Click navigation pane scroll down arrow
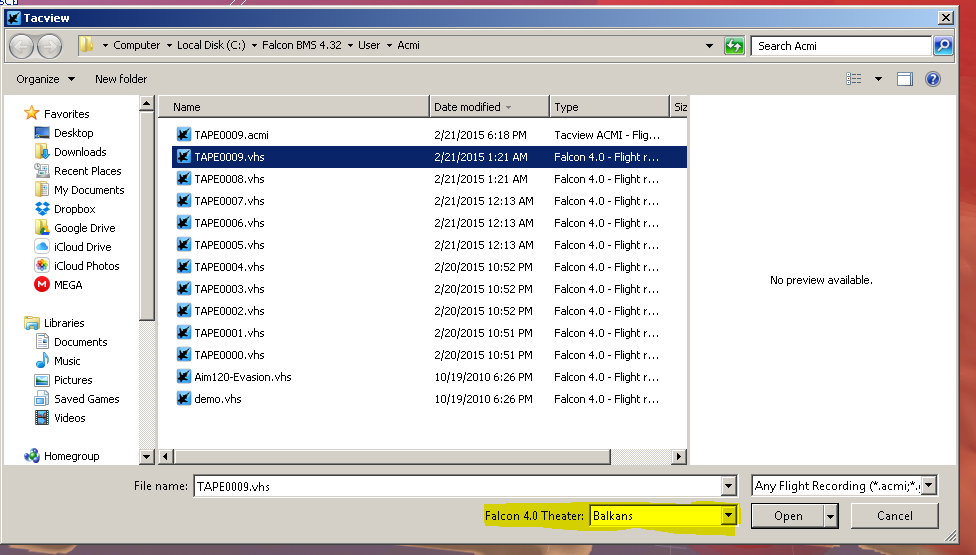Image resolution: width=976 pixels, height=555 pixels. pos(146,457)
